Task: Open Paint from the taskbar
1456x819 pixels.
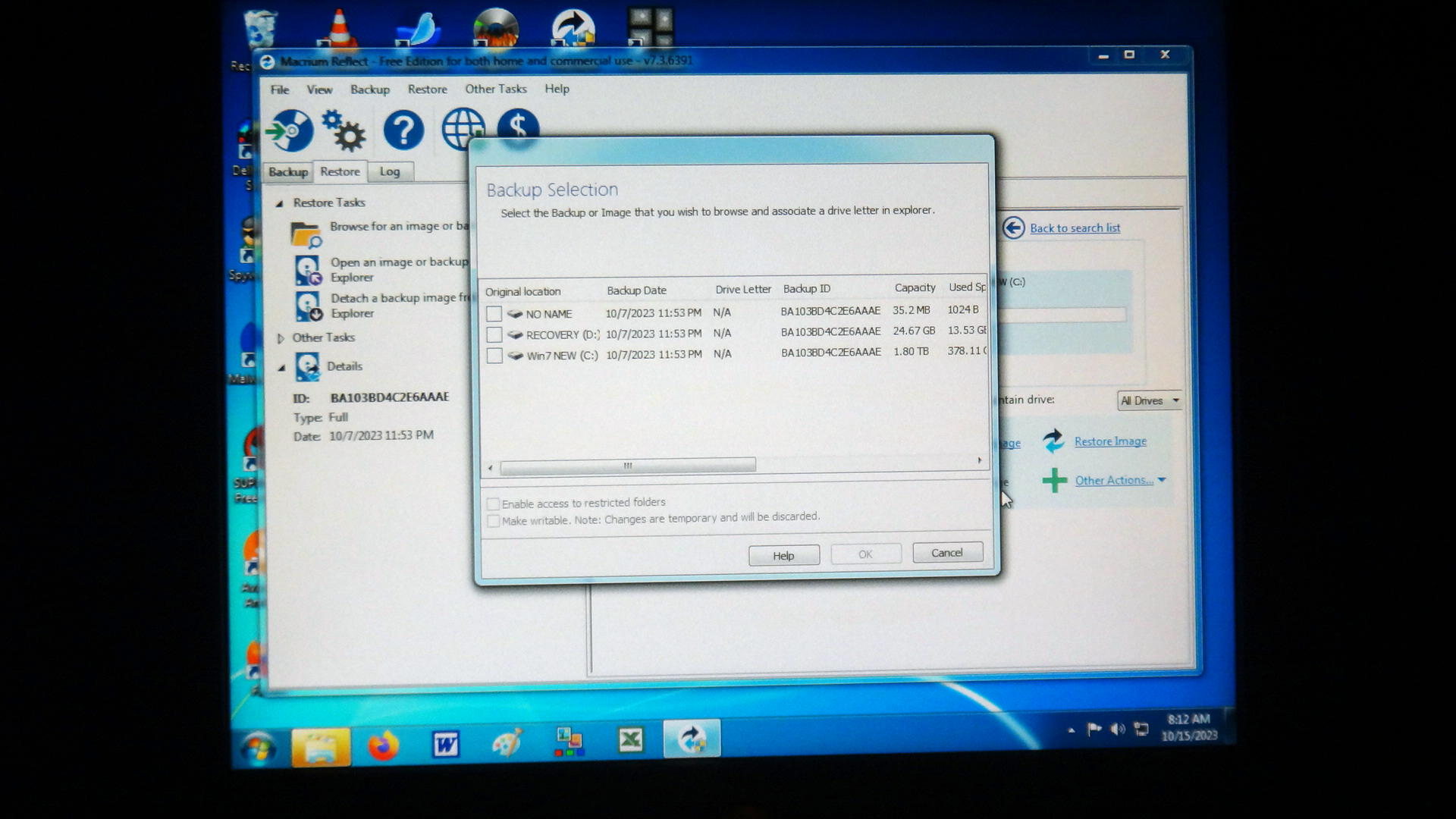Action: 507,743
